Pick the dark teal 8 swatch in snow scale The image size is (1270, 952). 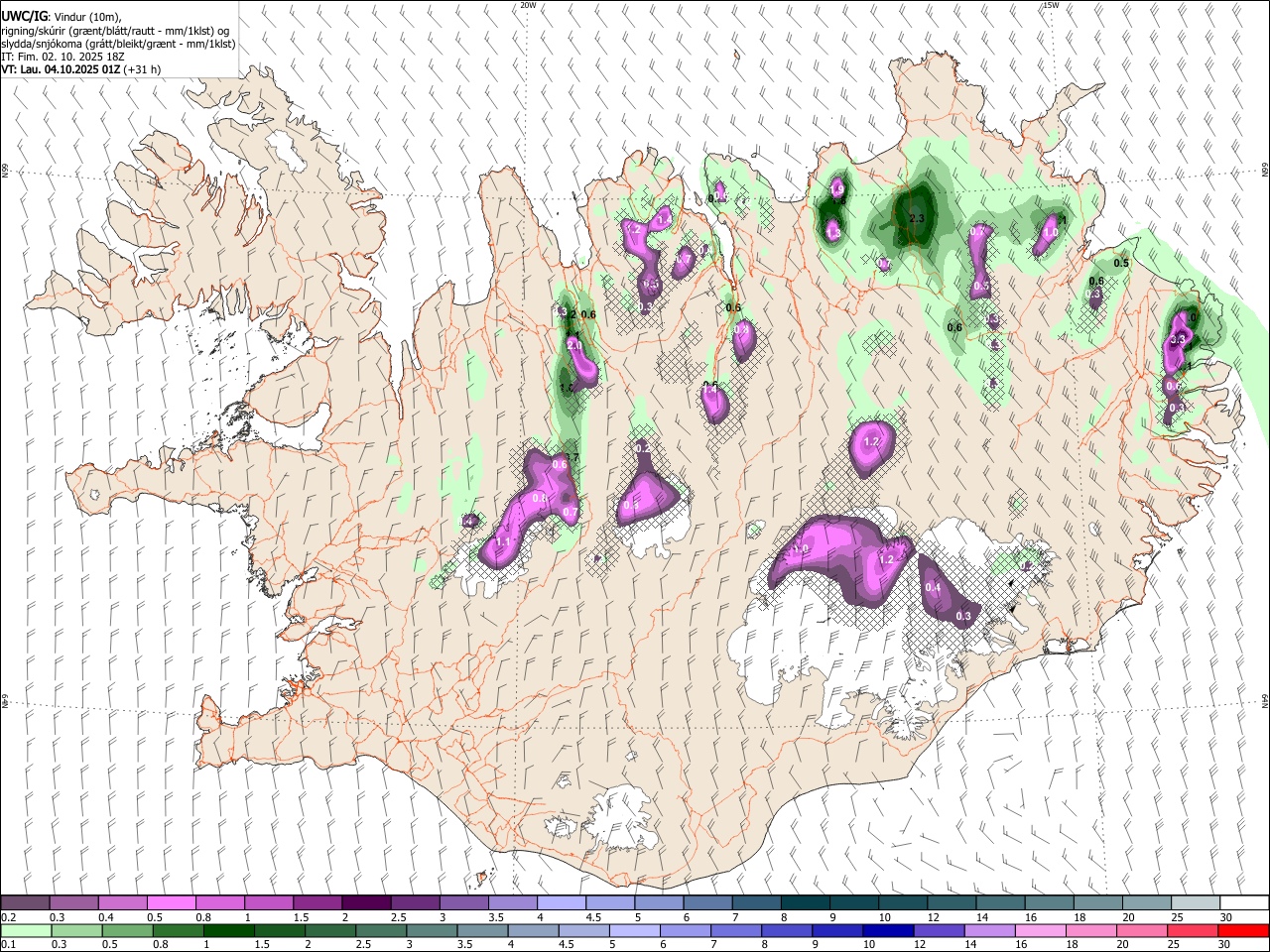[806, 902]
